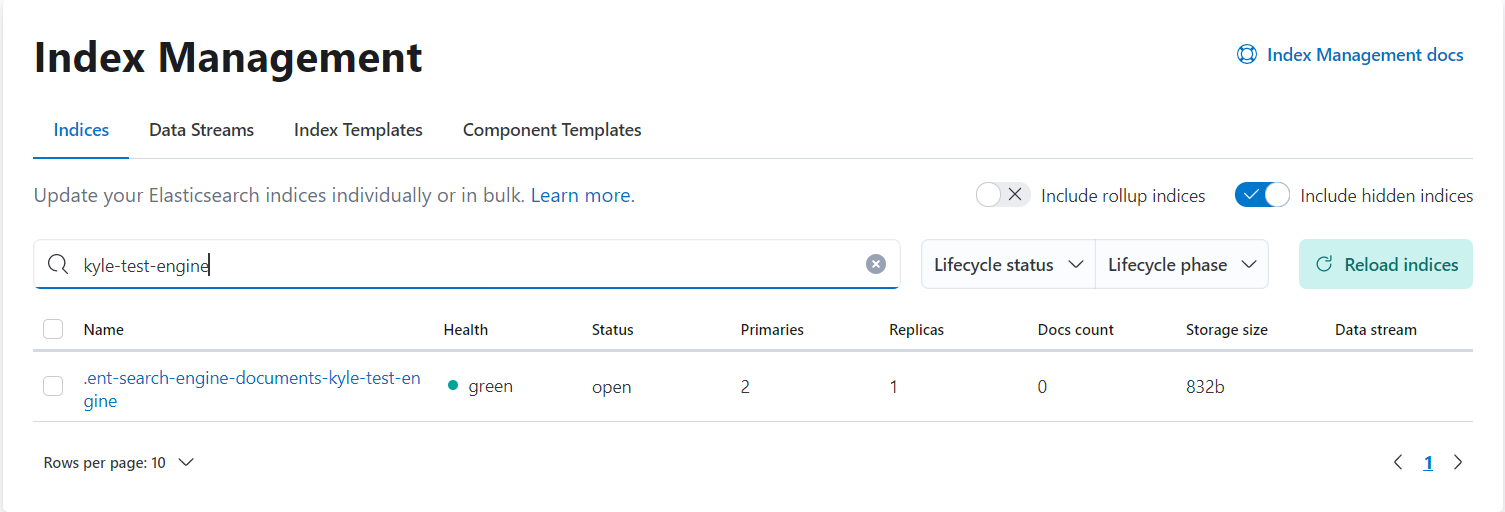Click the lifebuoy help icon beside docs link

1247,55
